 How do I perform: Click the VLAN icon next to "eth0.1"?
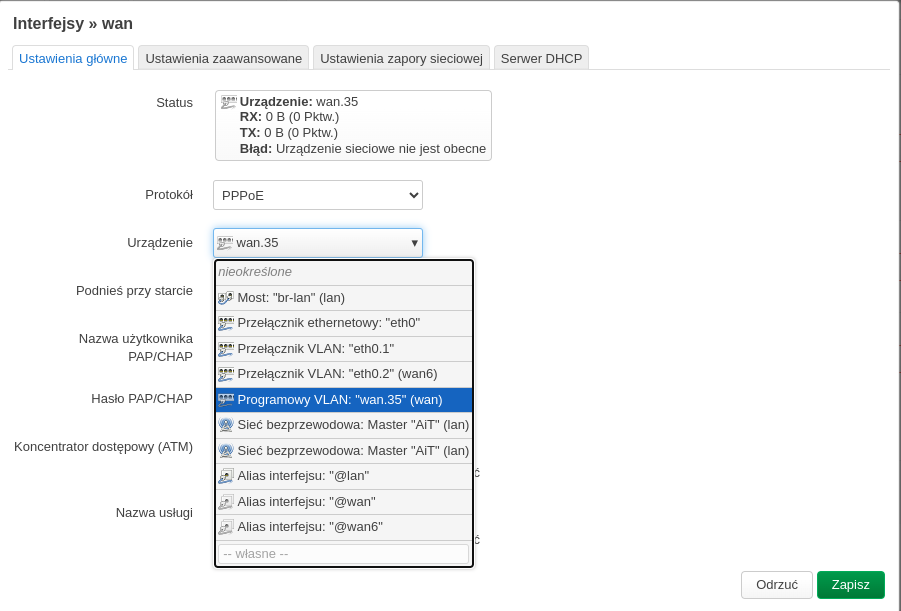coord(226,349)
